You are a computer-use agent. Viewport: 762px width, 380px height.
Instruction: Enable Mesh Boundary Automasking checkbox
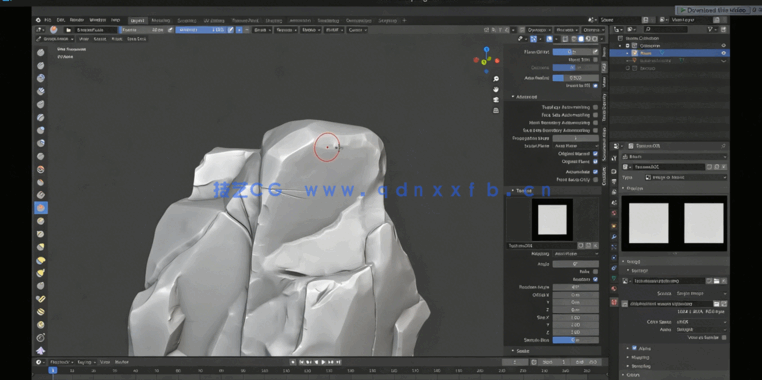pos(595,123)
